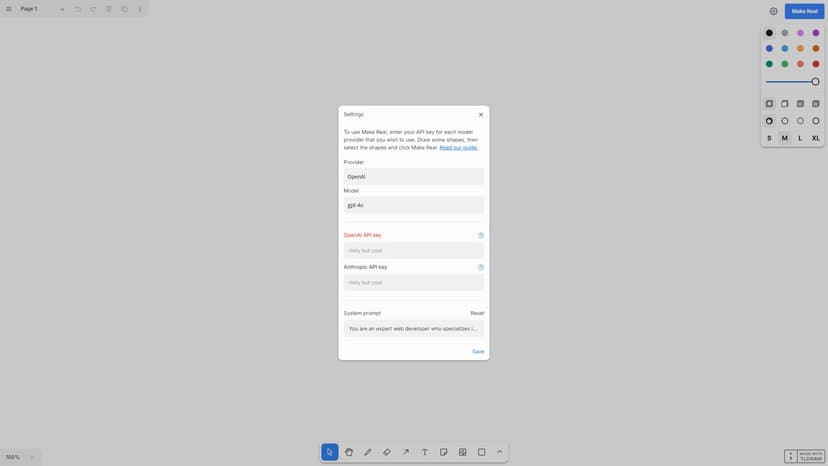Click into the System prompt text field
The width and height of the screenshot is (828, 466).
tap(413, 329)
